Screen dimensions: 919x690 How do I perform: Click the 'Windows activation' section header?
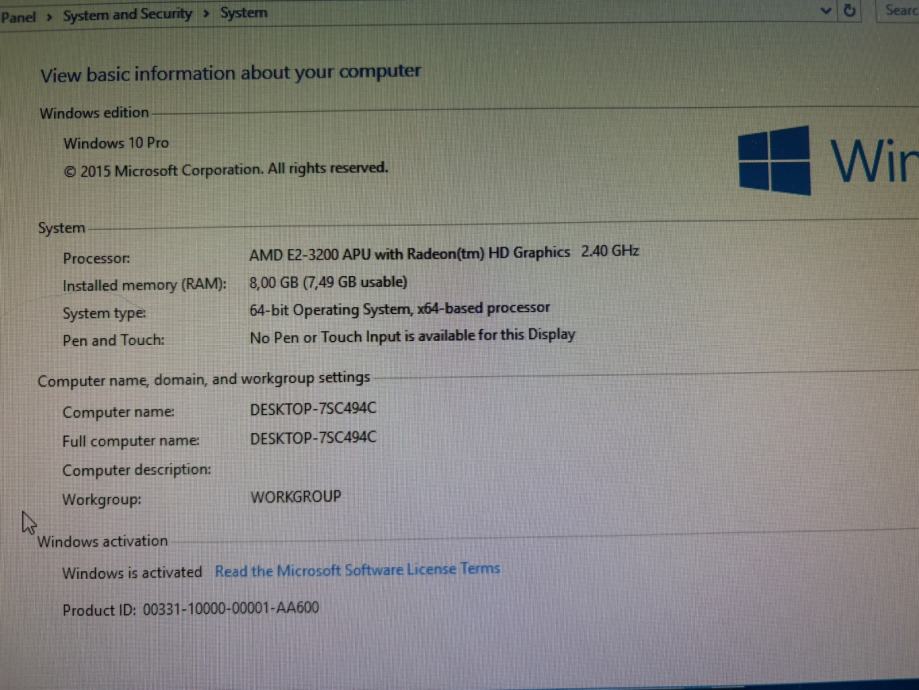click(102, 541)
